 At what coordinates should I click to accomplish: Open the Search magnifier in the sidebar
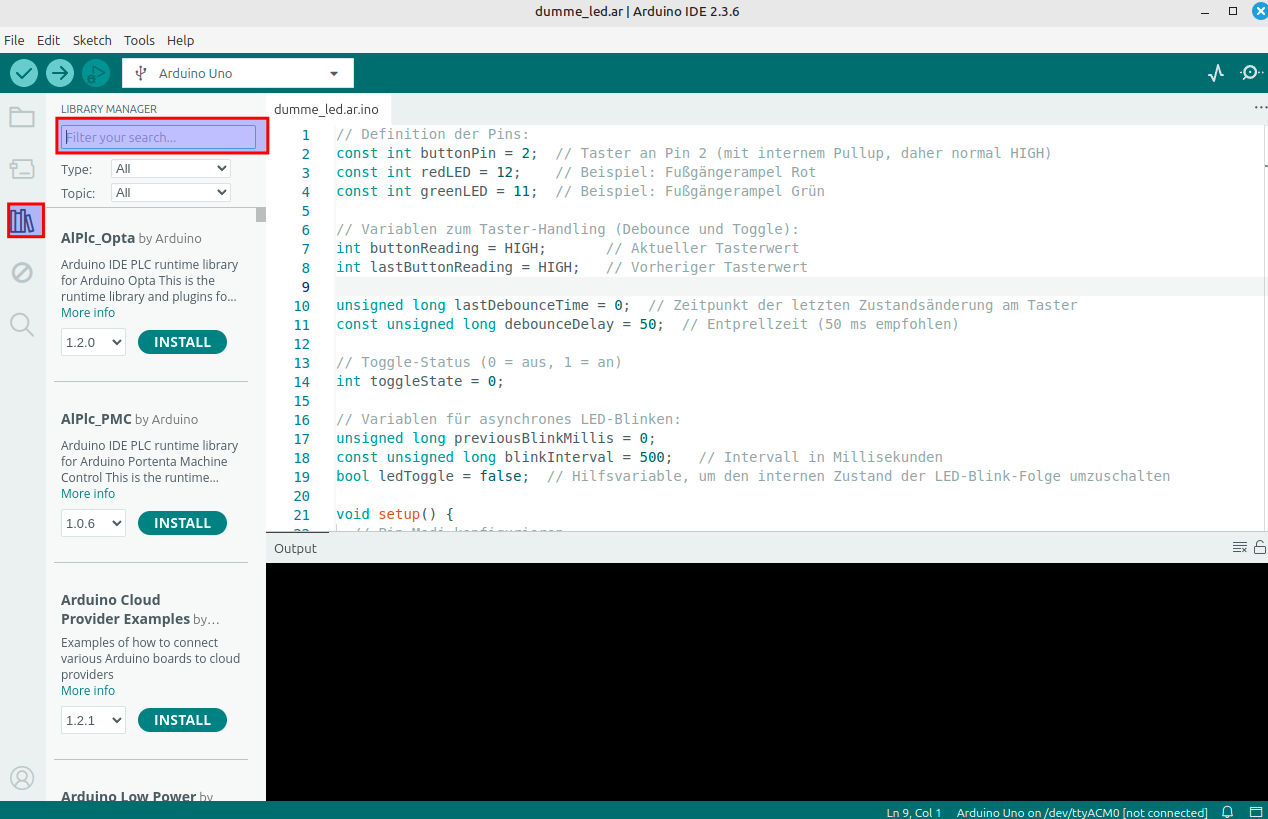pyautogui.click(x=22, y=324)
